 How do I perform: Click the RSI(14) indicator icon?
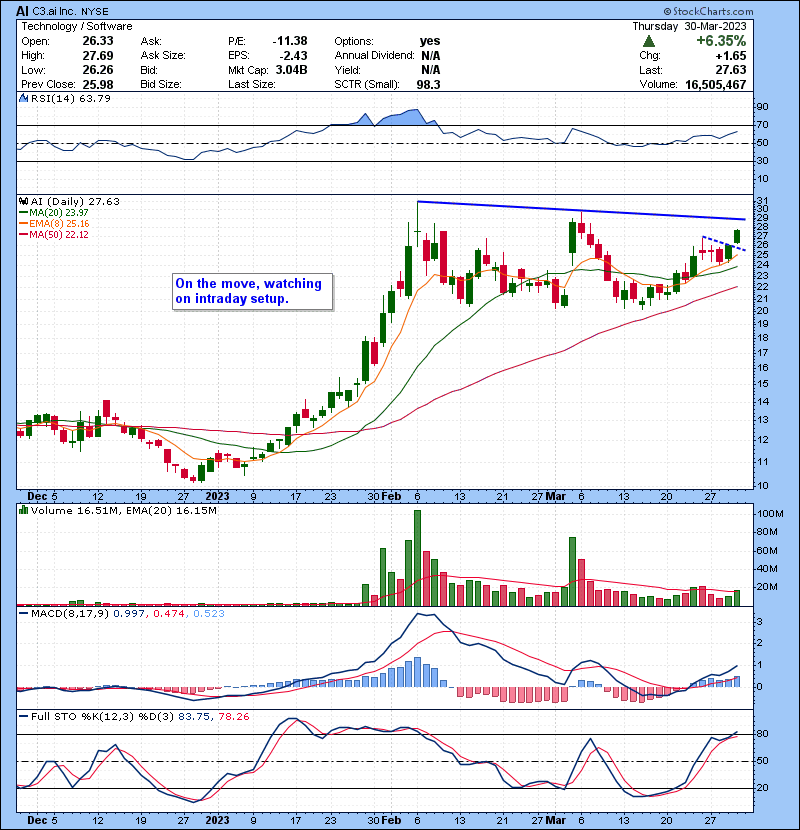23,98
